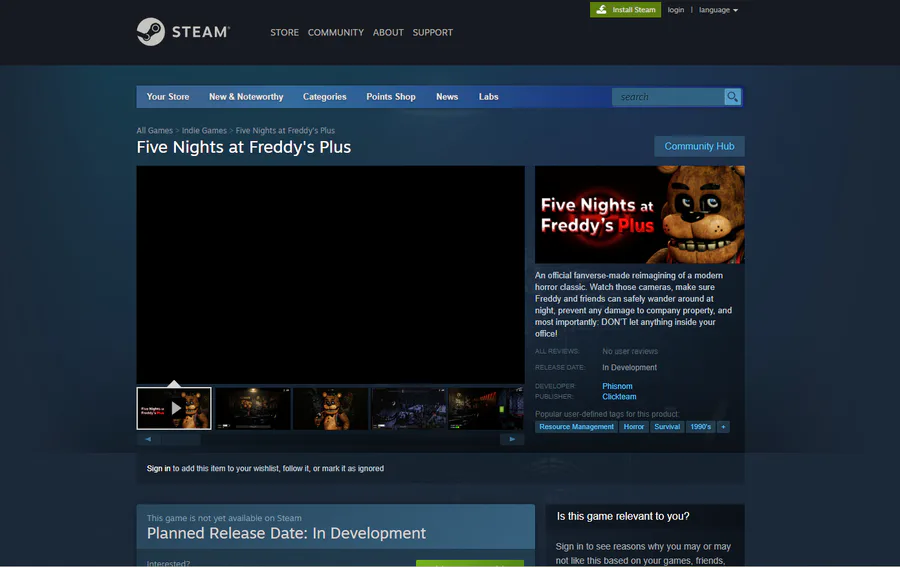The image size is (900, 567).
Task: Open the COMMUNITY menu
Action: [336, 33]
